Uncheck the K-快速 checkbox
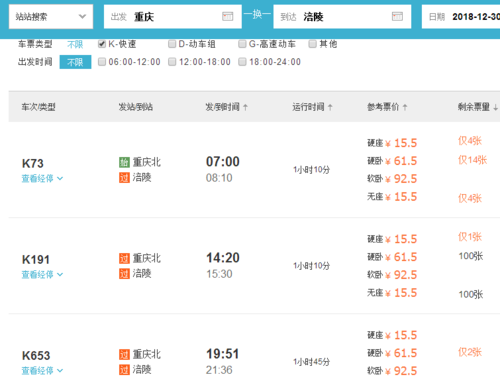The width and height of the screenshot is (500, 383). (x=102, y=44)
